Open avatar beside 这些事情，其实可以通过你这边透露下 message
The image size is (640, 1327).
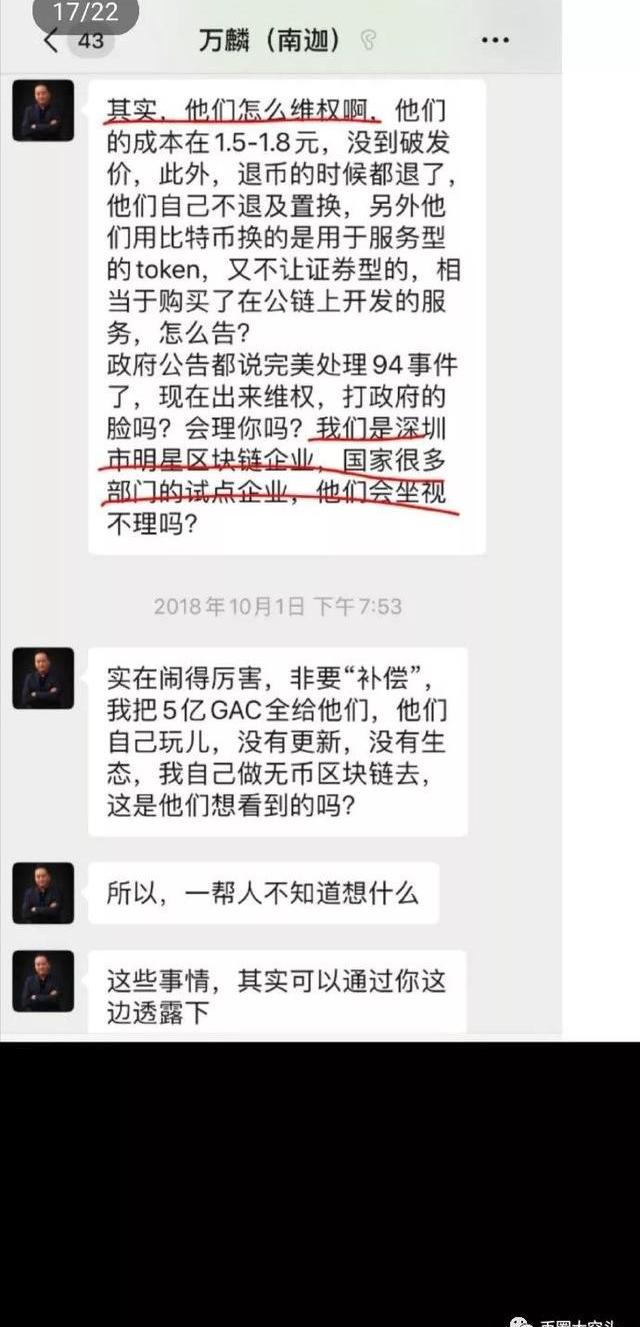[43, 981]
